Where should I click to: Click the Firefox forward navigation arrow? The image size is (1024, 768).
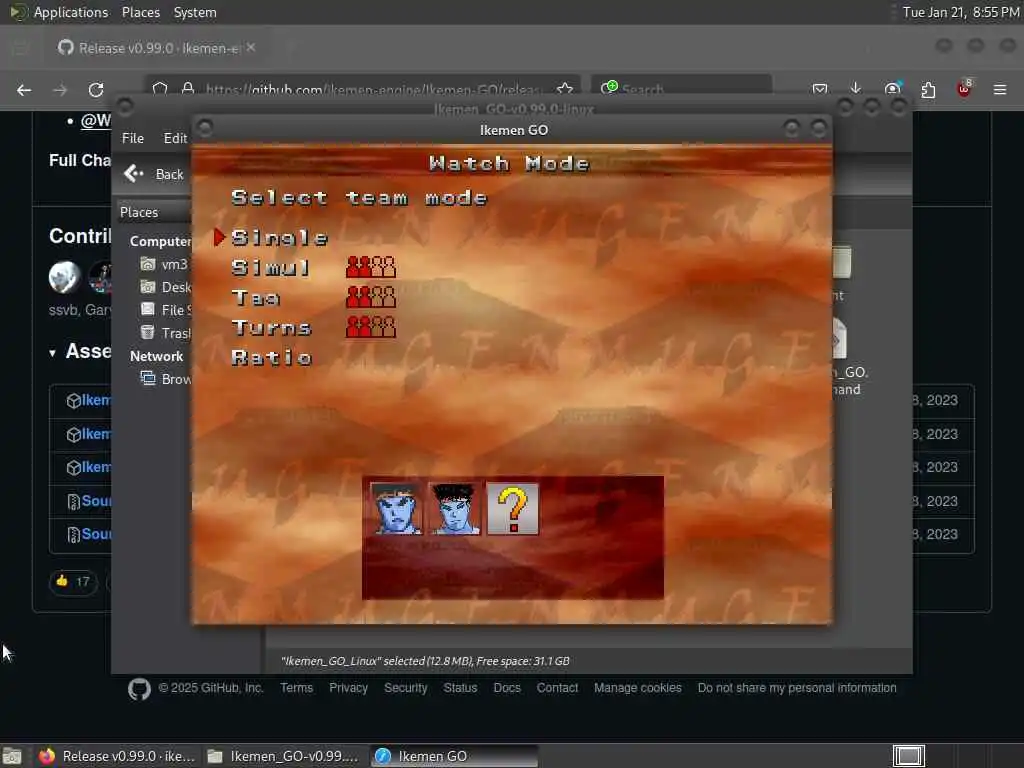tap(60, 90)
